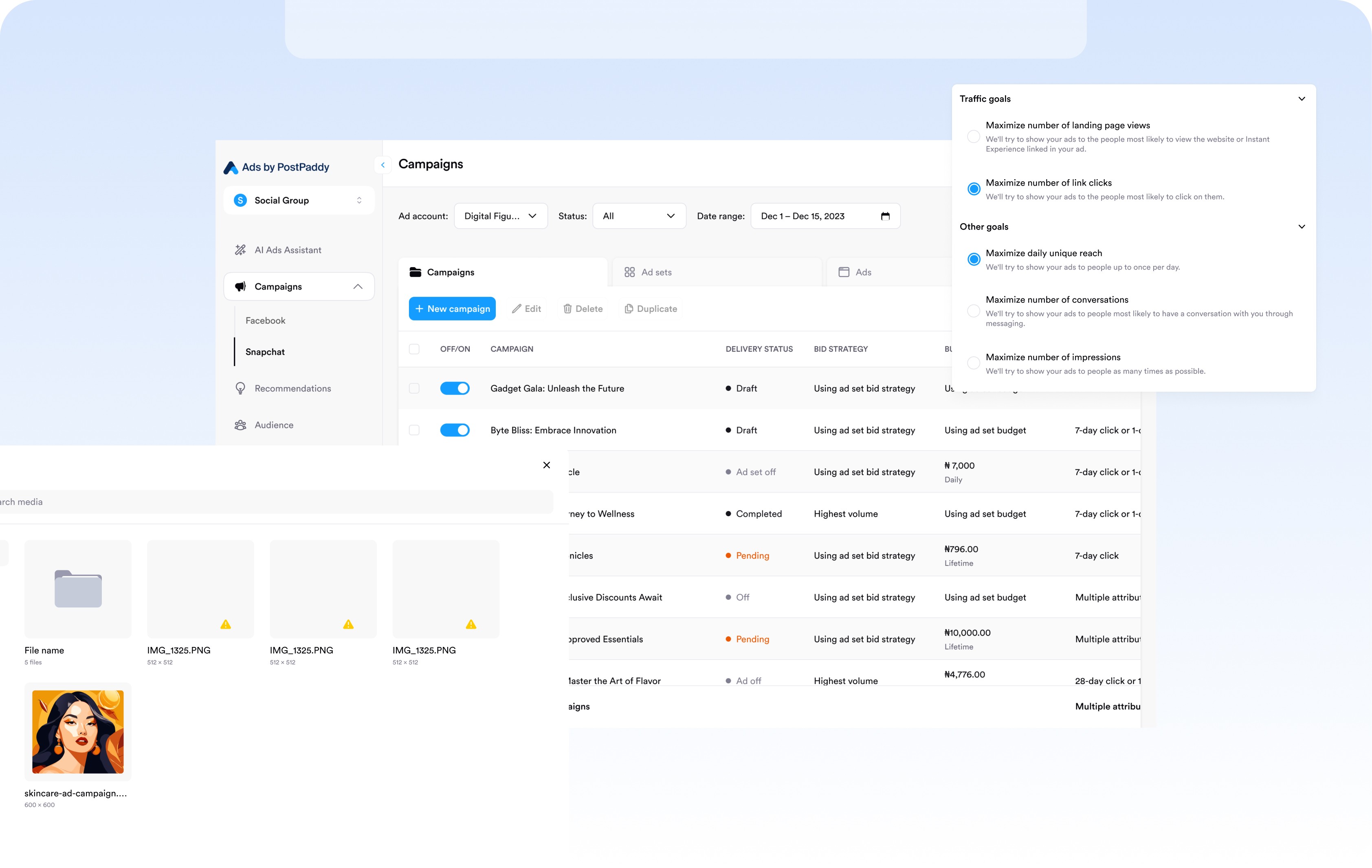This screenshot has width=1372, height=868.
Task: Open the Ad account dropdown
Action: [500, 216]
